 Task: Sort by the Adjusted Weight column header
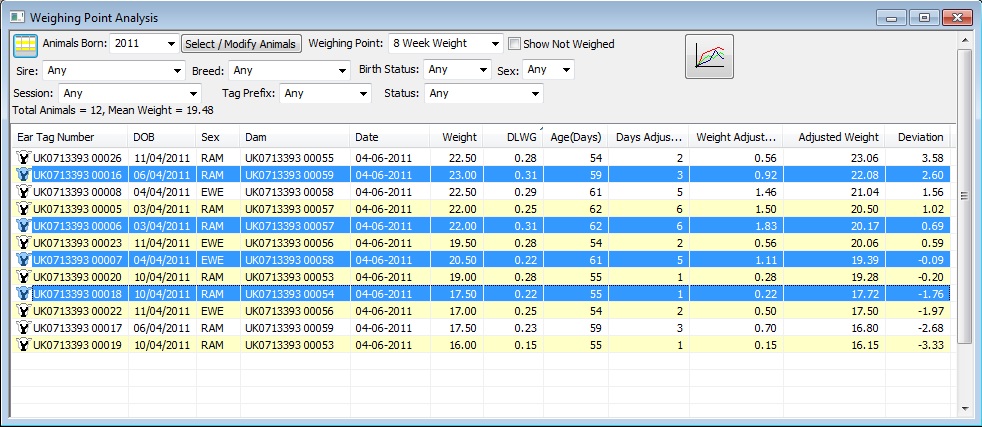[834, 137]
